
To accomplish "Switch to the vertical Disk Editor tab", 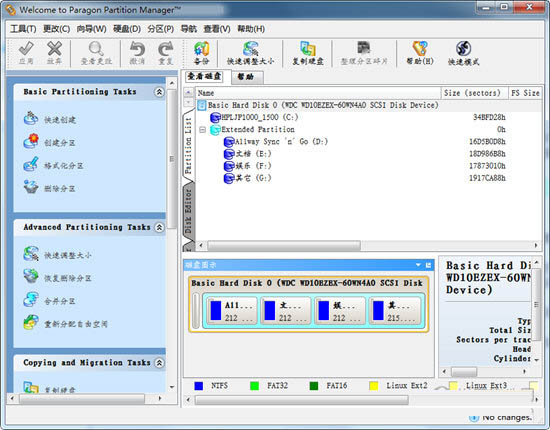I will (x=188, y=211).
